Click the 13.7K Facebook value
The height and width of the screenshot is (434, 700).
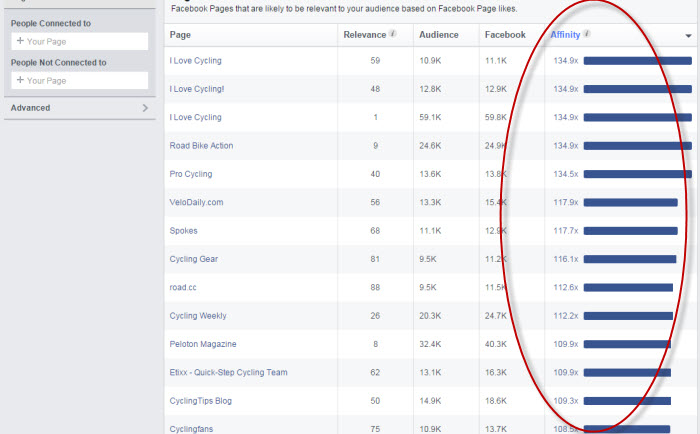[496, 429]
